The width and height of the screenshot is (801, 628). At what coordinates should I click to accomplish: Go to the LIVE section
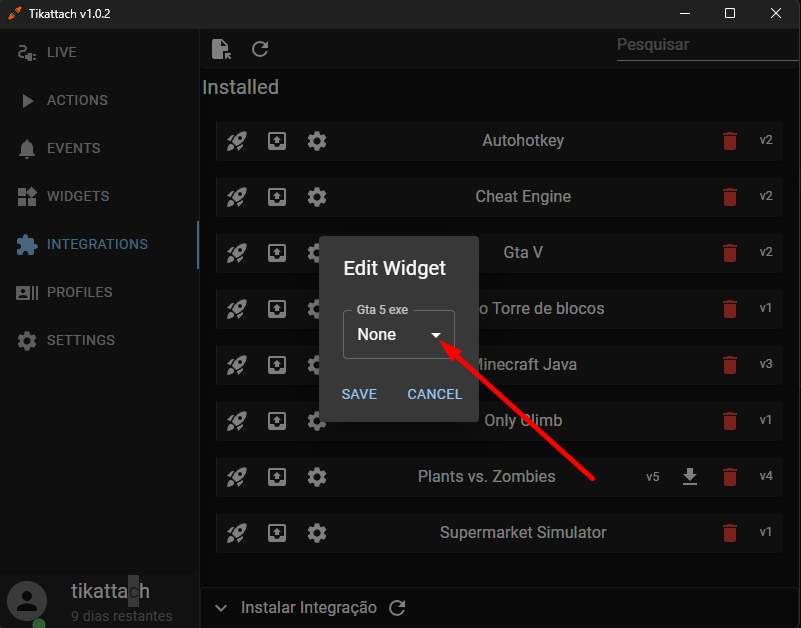click(x=99, y=52)
